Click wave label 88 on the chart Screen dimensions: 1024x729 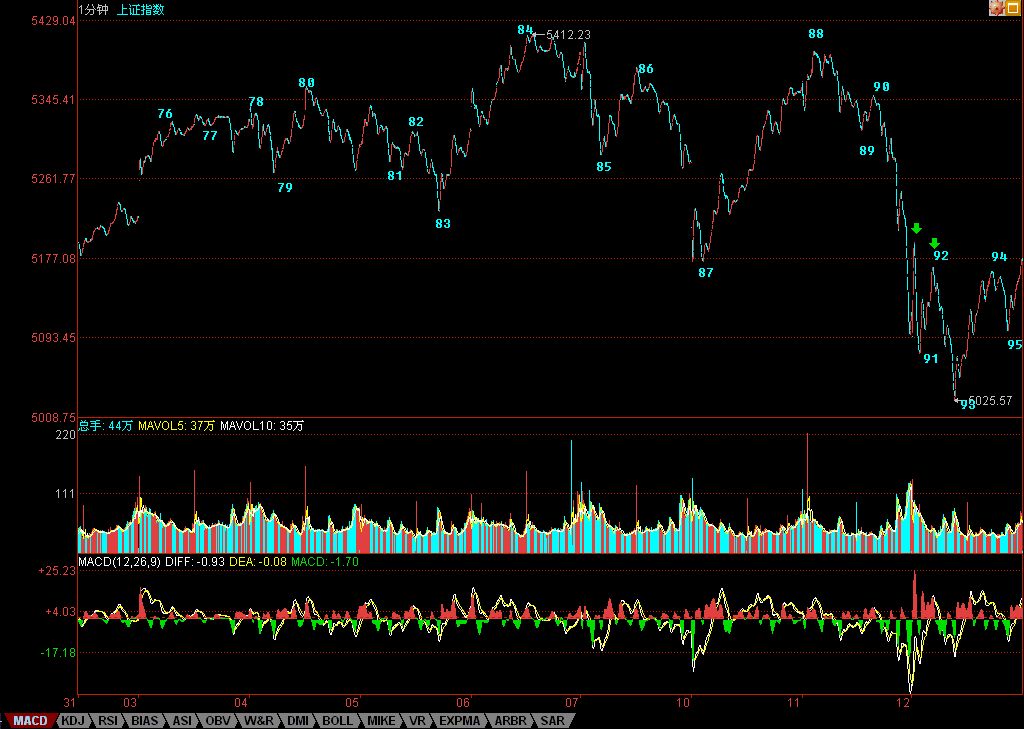click(816, 34)
